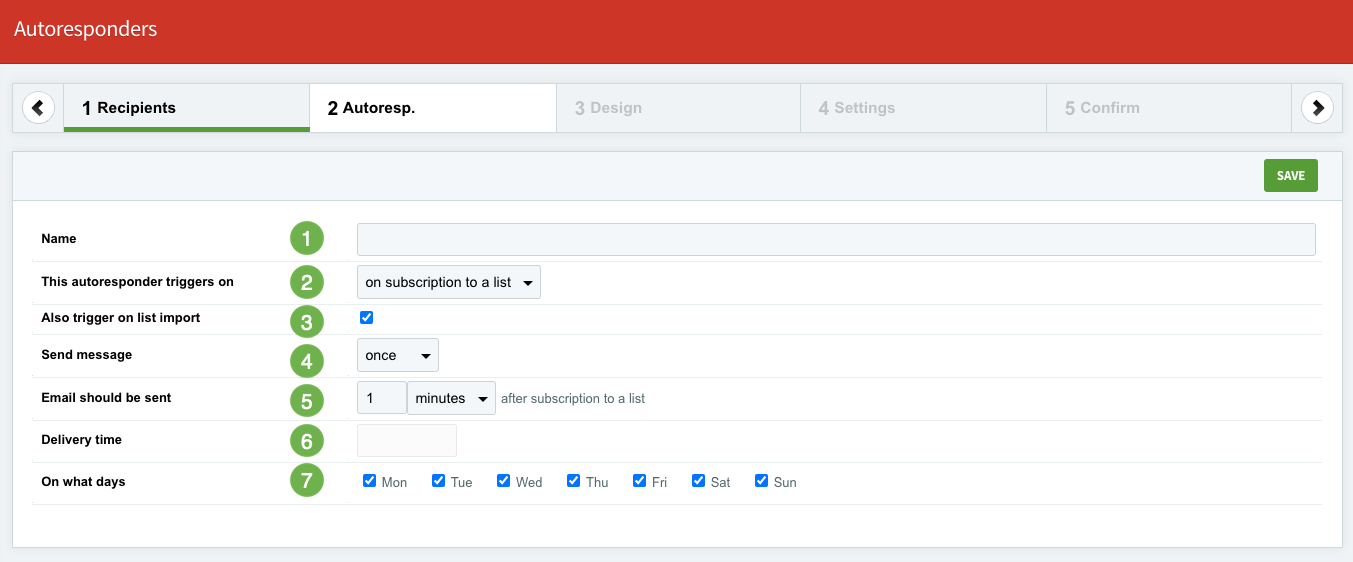Toggle the Thu day checkbox
Screen dimensions: 1353x562
coord(573,481)
